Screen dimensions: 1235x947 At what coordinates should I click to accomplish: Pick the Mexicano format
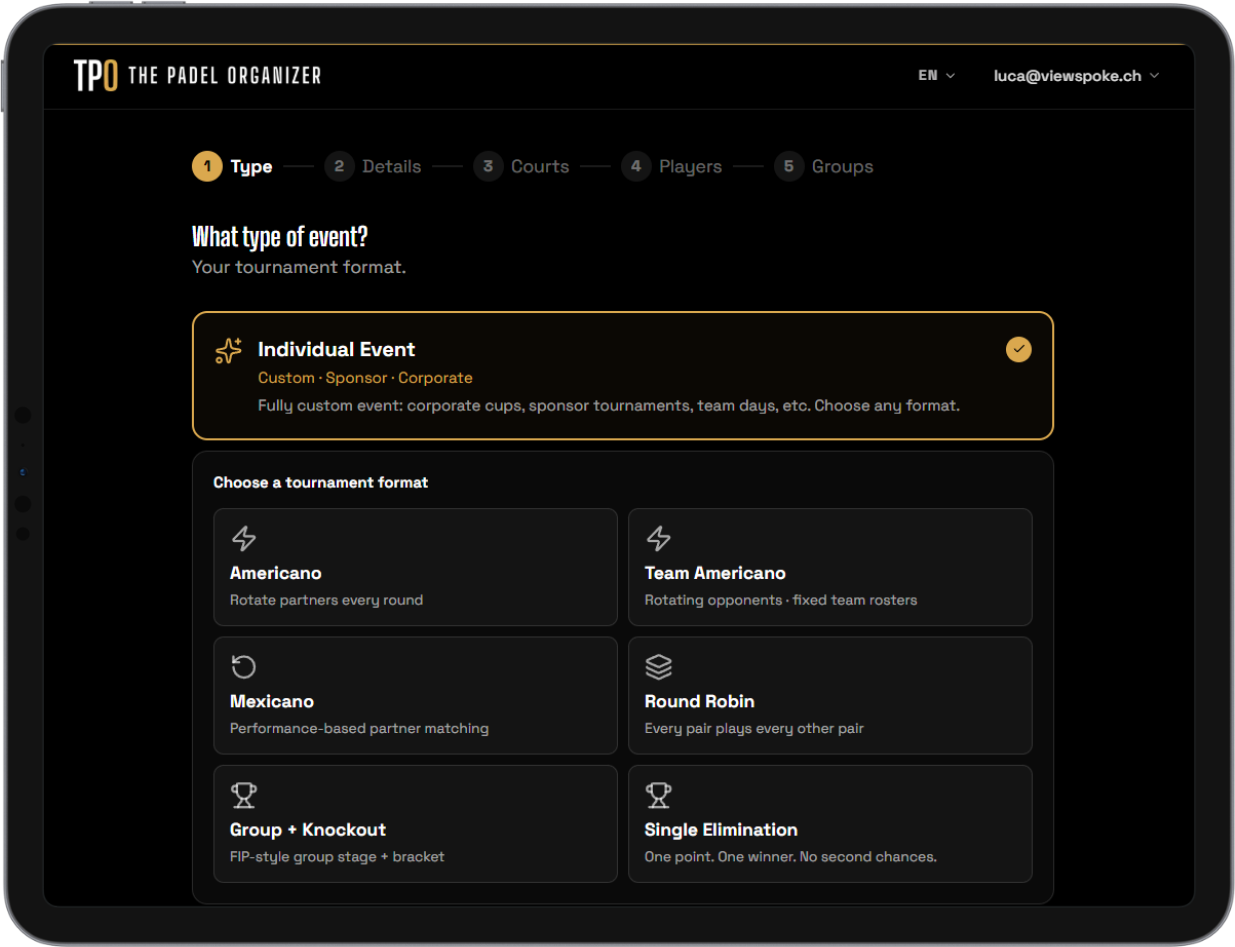[415, 695]
